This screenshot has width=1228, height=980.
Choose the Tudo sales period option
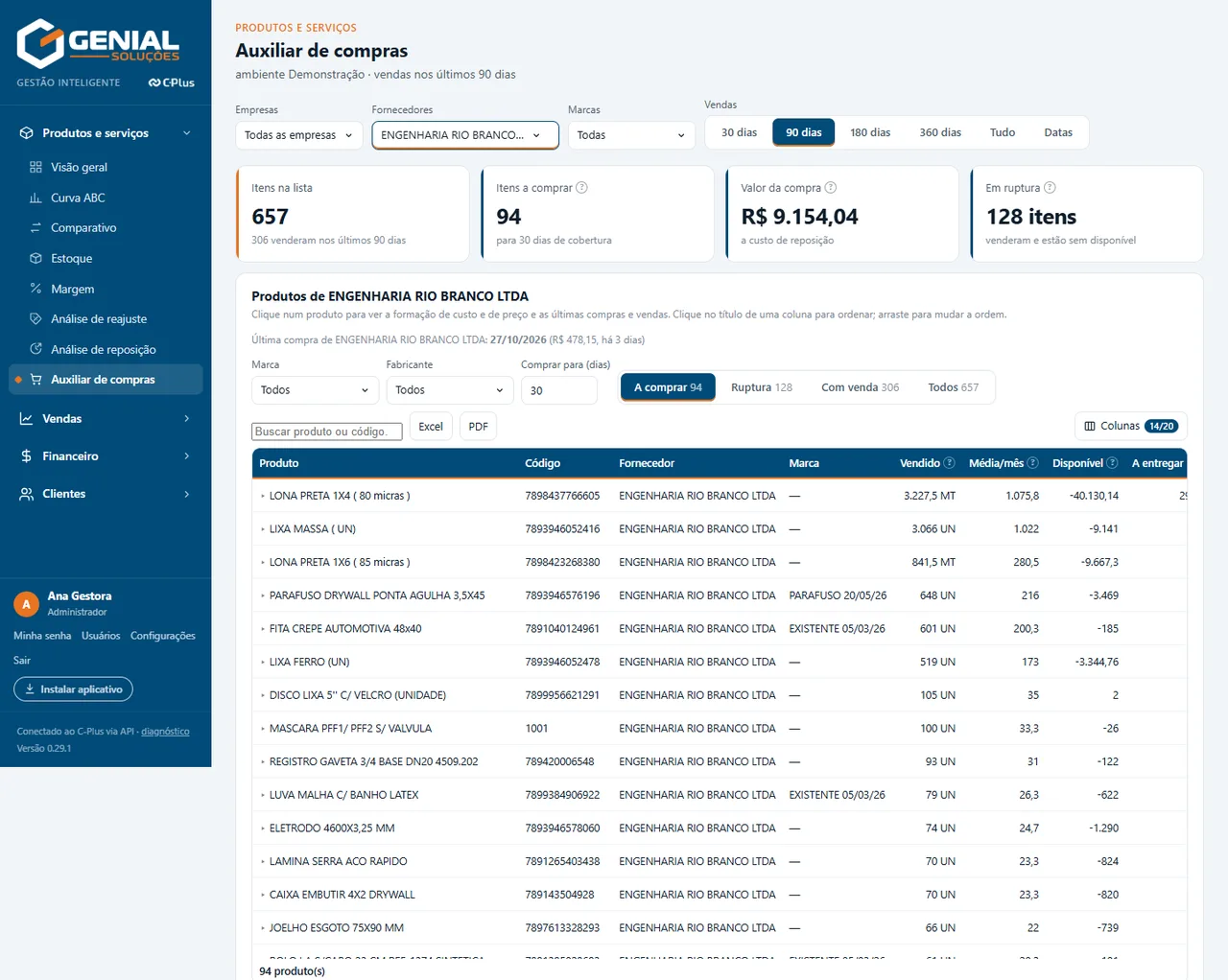click(1003, 132)
